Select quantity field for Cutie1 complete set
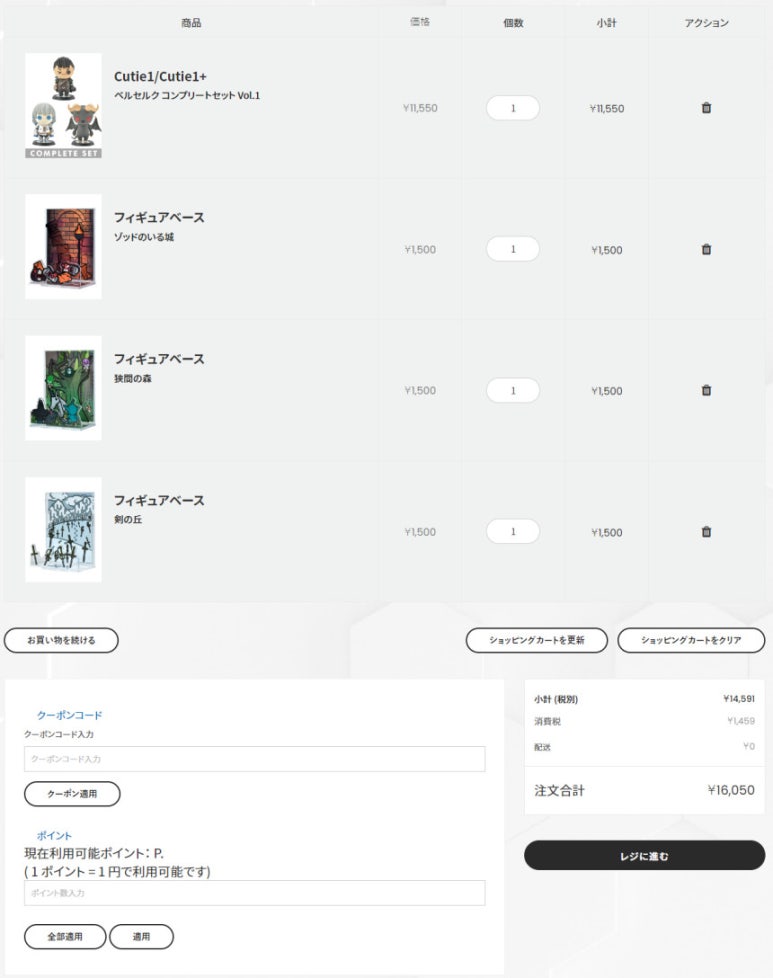773x978 pixels. tap(512, 108)
